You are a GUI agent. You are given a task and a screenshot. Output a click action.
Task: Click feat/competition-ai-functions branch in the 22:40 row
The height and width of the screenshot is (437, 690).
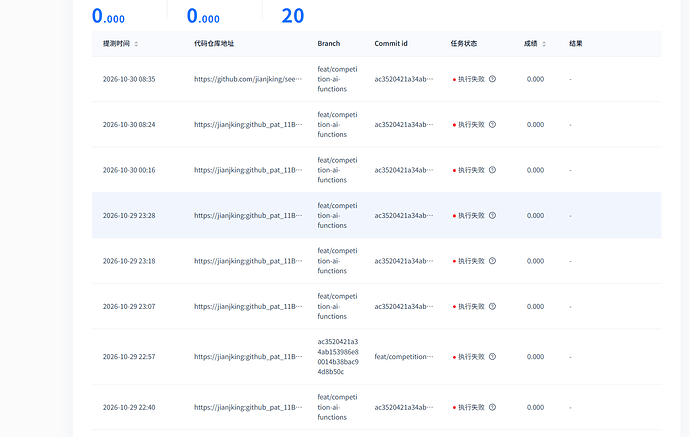(338, 407)
